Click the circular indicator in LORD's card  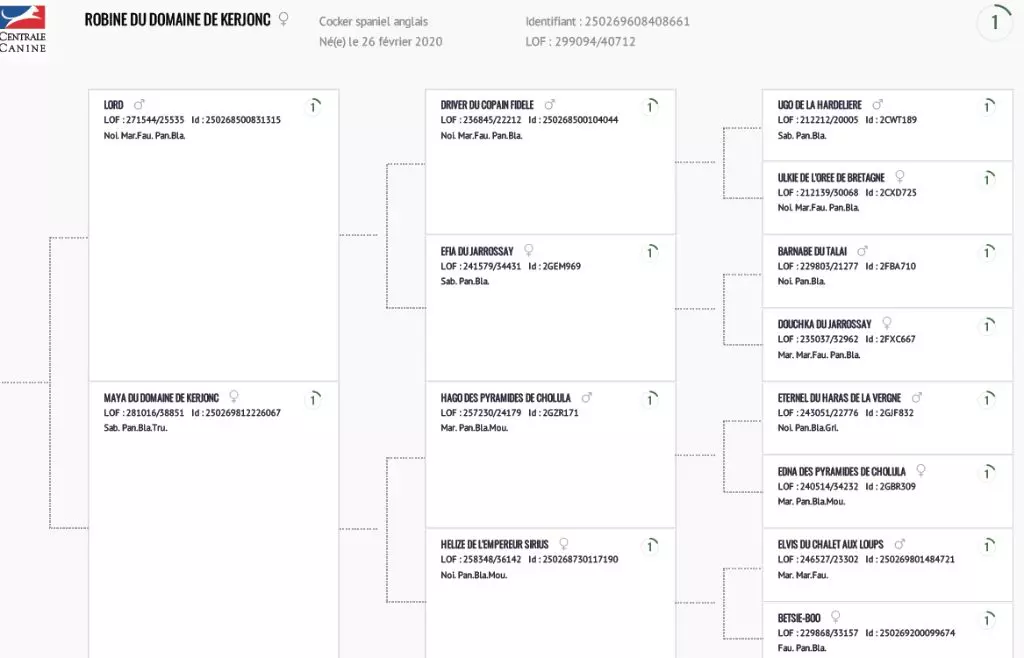[x=313, y=106]
